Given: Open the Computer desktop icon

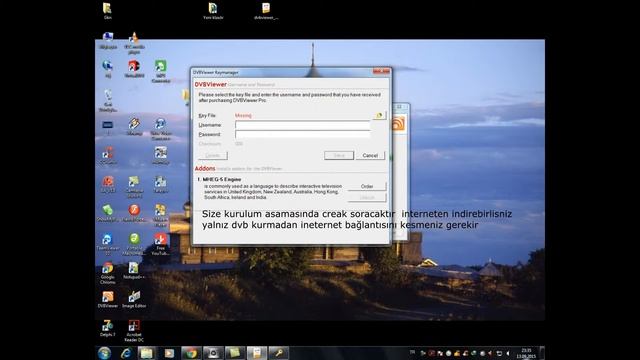Looking at the screenshot, I should point(108,40).
